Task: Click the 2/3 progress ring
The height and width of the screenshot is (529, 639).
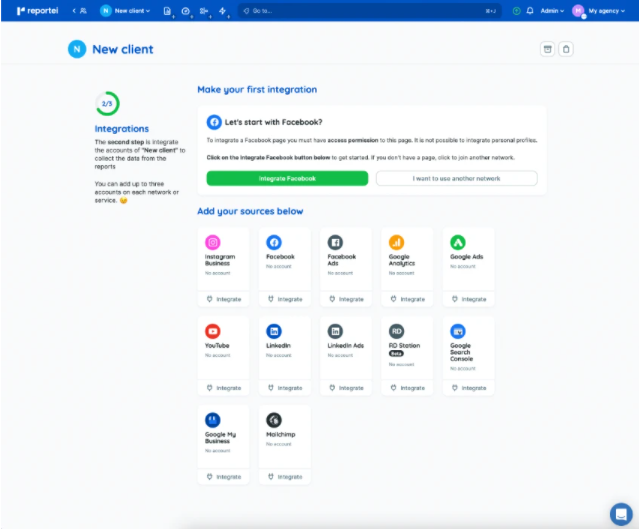Action: tap(107, 104)
